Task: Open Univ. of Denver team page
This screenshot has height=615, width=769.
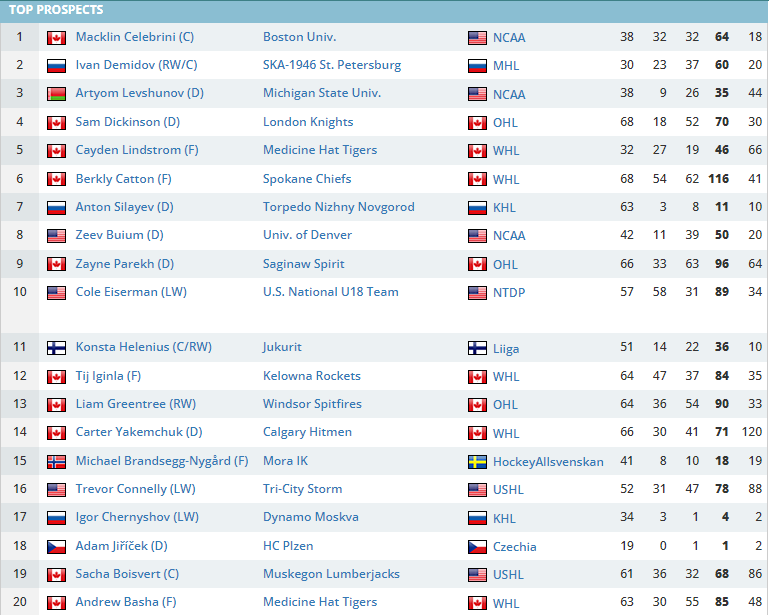Action: tap(307, 234)
